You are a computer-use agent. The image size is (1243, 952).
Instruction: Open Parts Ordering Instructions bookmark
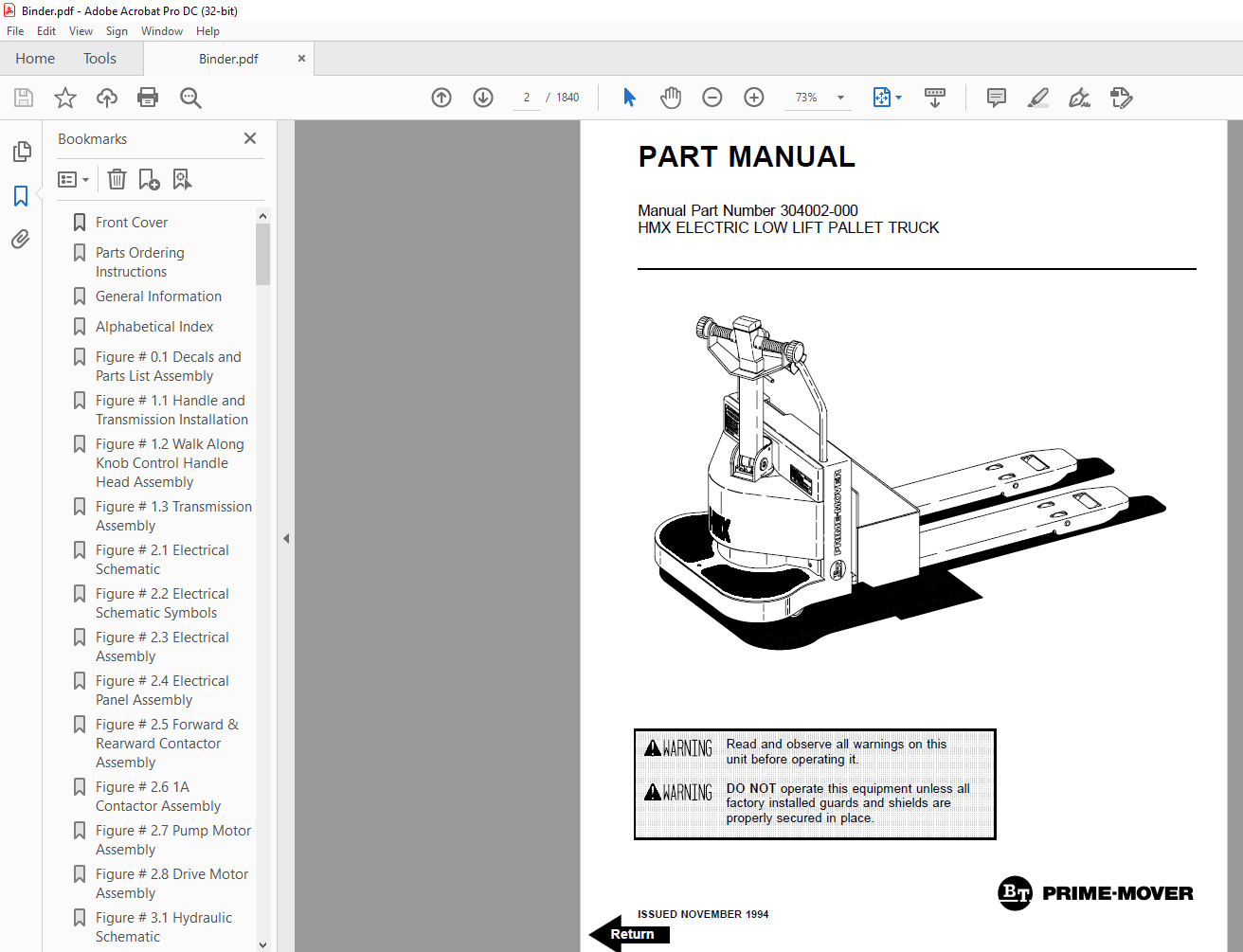(139, 262)
